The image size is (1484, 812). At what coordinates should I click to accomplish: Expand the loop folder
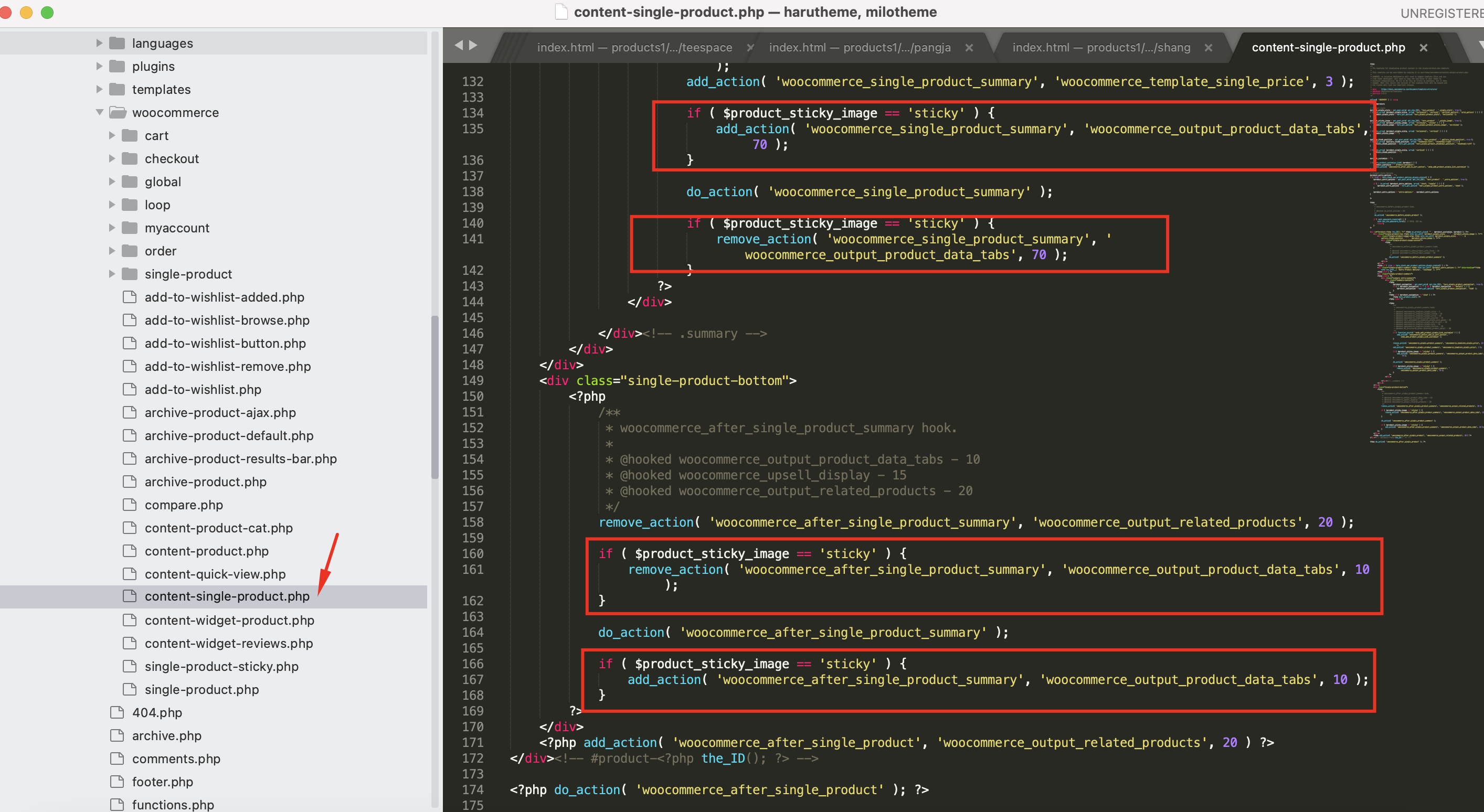click(112, 205)
